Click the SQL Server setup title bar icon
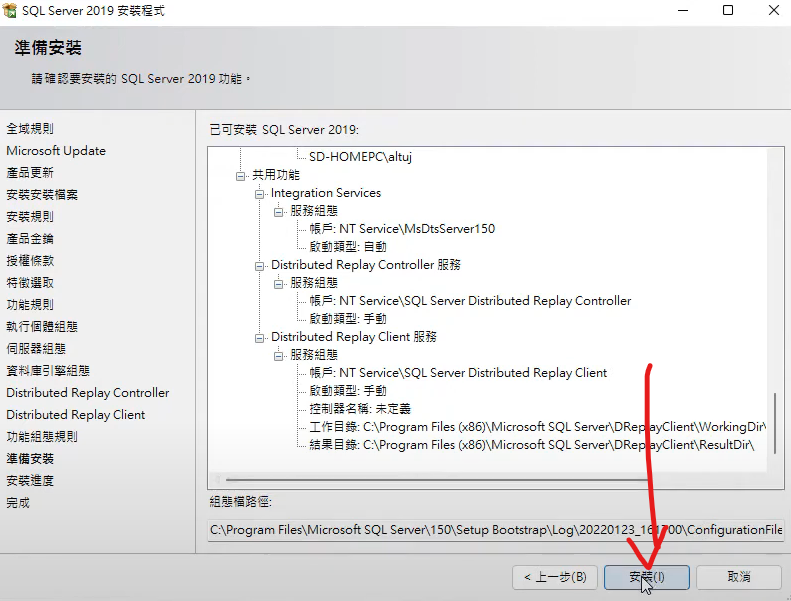Image resolution: width=791 pixels, height=601 pixels. click(x=10, y=11)
